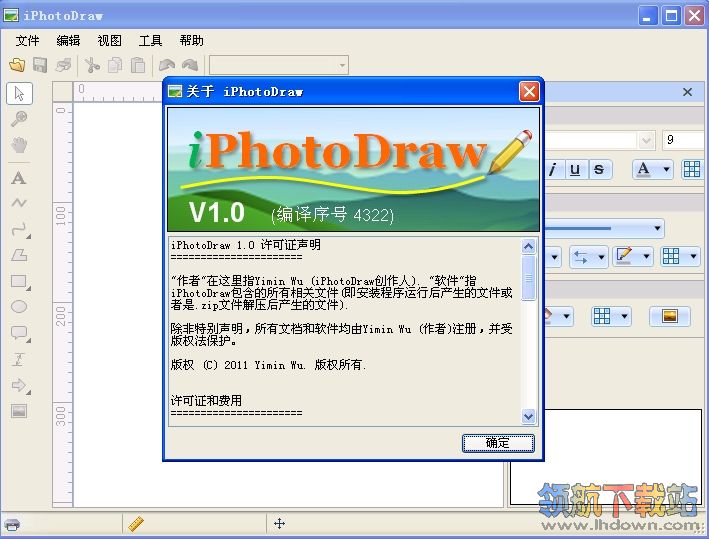Viewport: 709px width, 539px height.
Task: Click the picture fill button in side panel
Action: click(x=670, y=316)
